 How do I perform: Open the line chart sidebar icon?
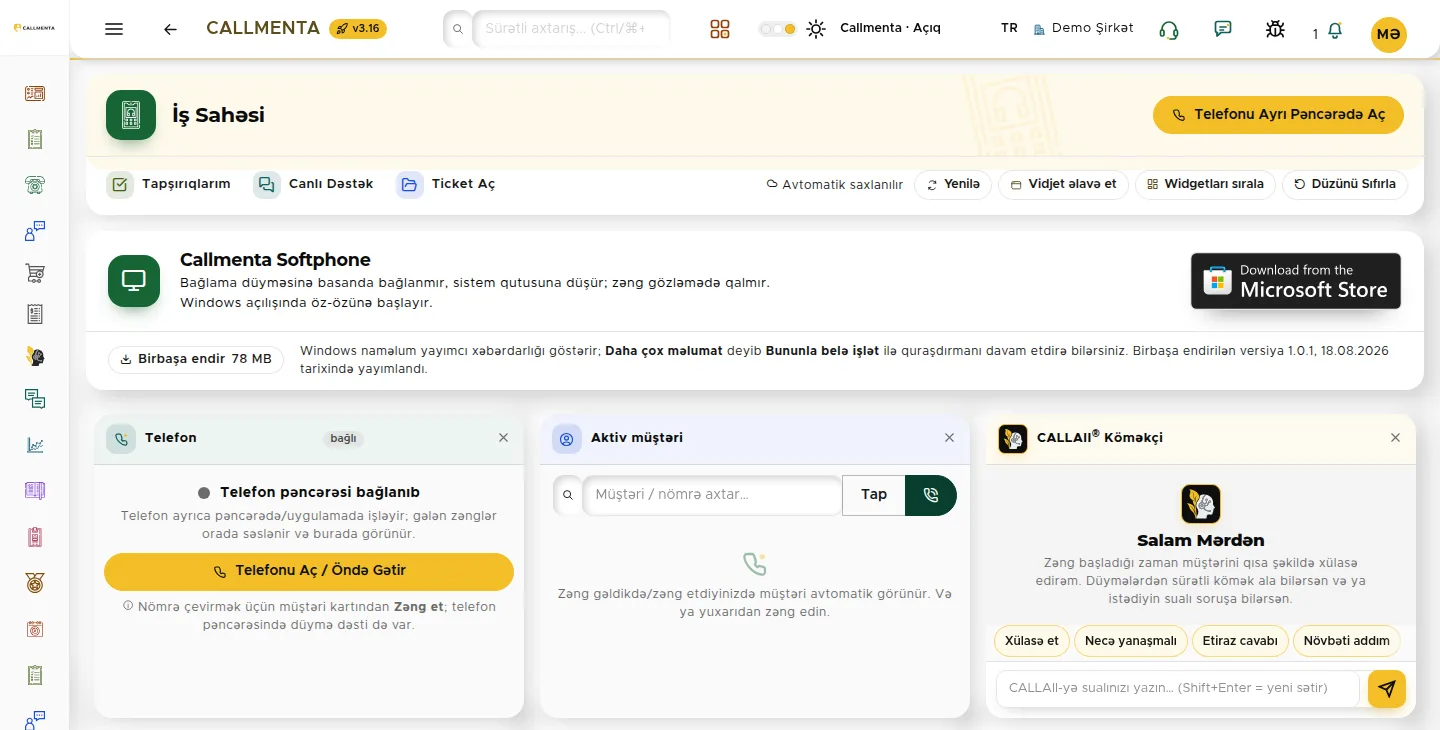coord(35,445)
